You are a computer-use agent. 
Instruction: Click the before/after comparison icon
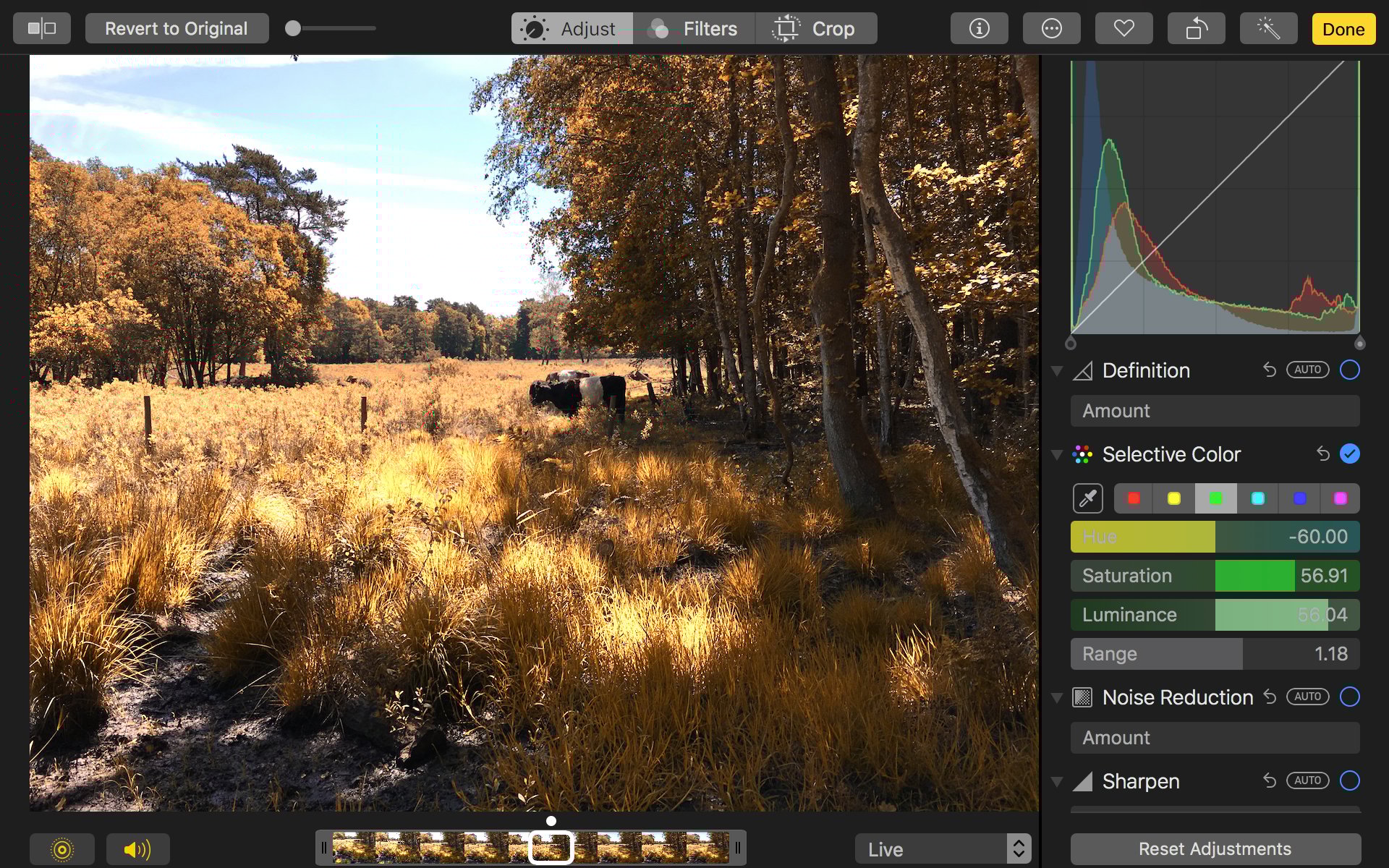[41, 28]
